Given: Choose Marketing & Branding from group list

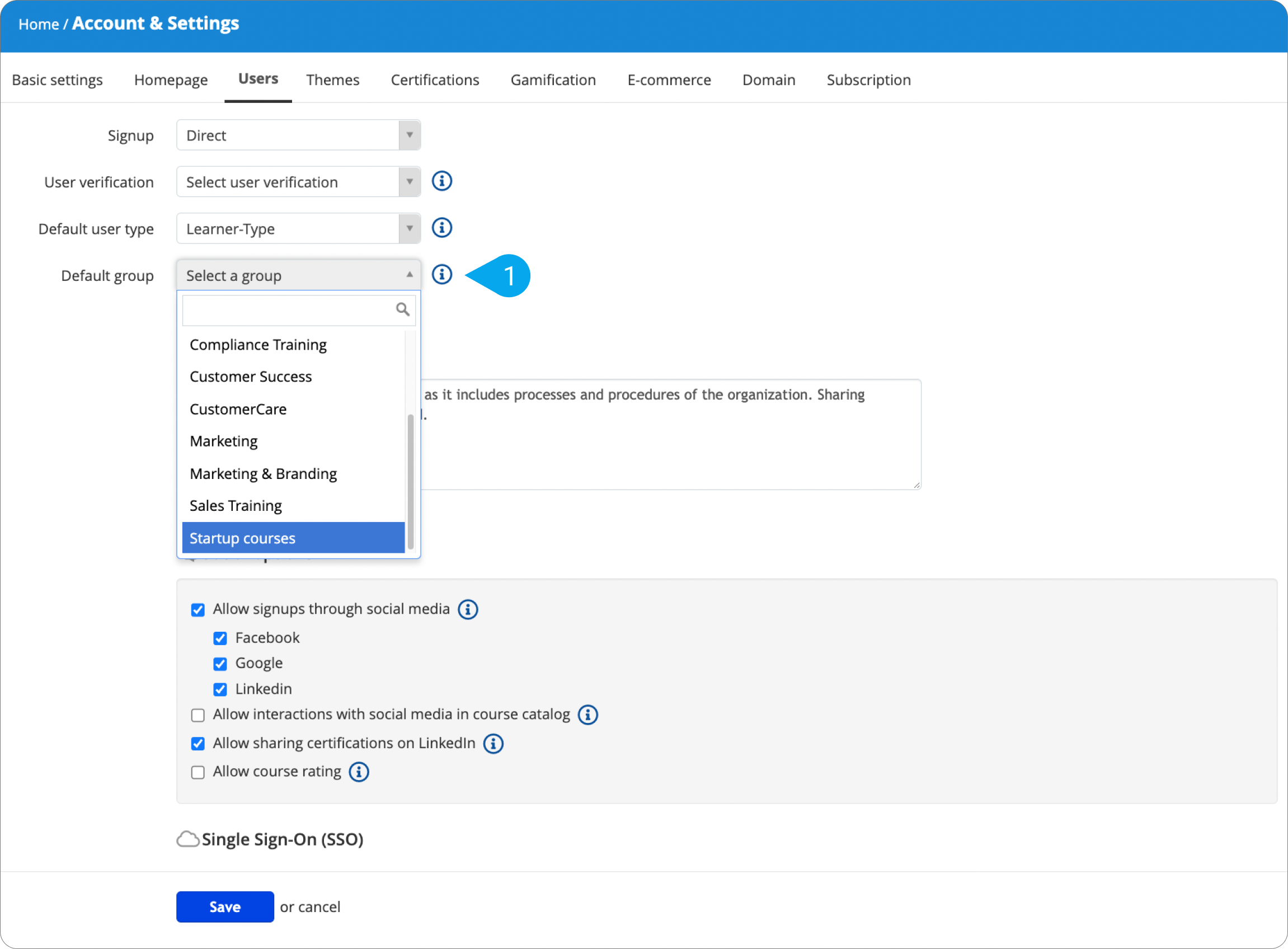Looking at the screenshot, I should point(294,474).
